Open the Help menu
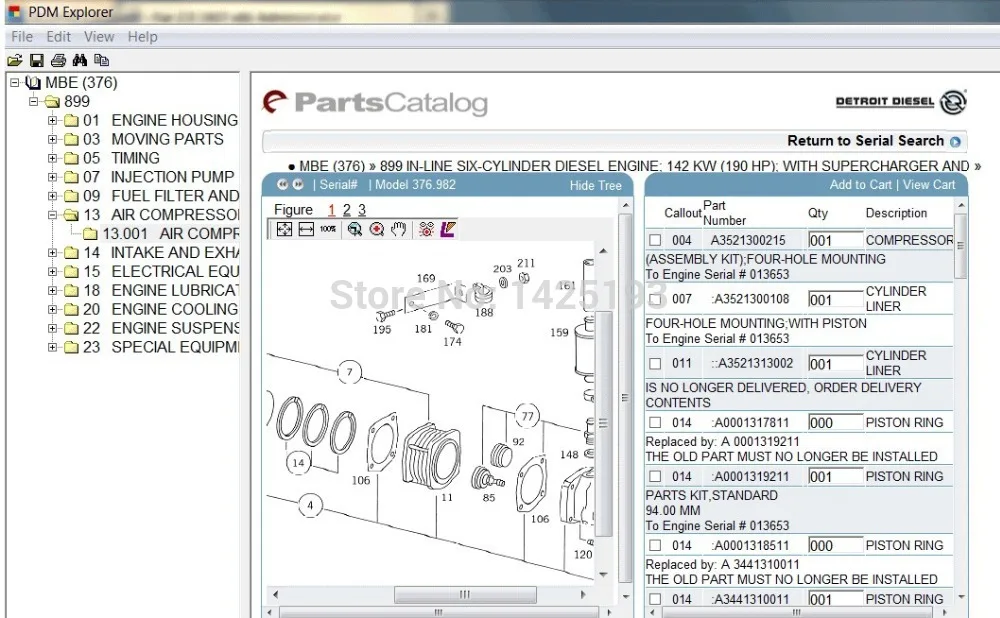1000x618 pixels. click(x=142, y=37)
